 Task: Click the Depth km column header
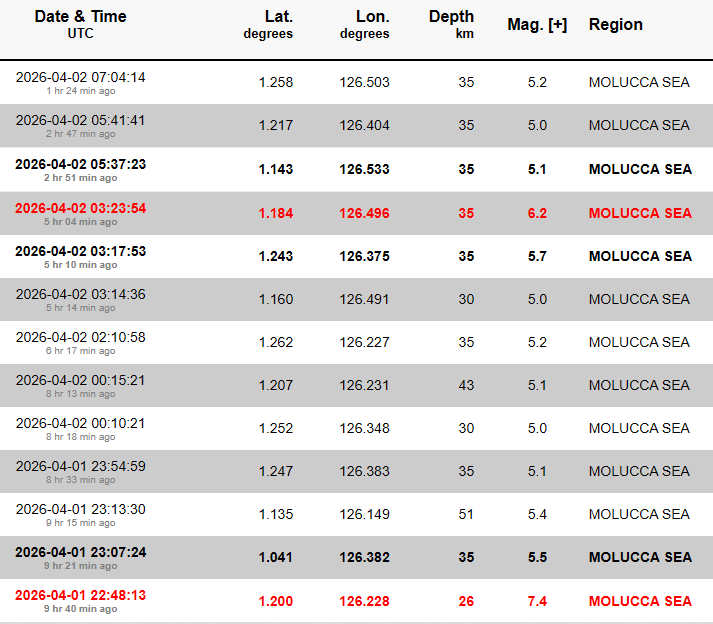(x=451, y=24)
